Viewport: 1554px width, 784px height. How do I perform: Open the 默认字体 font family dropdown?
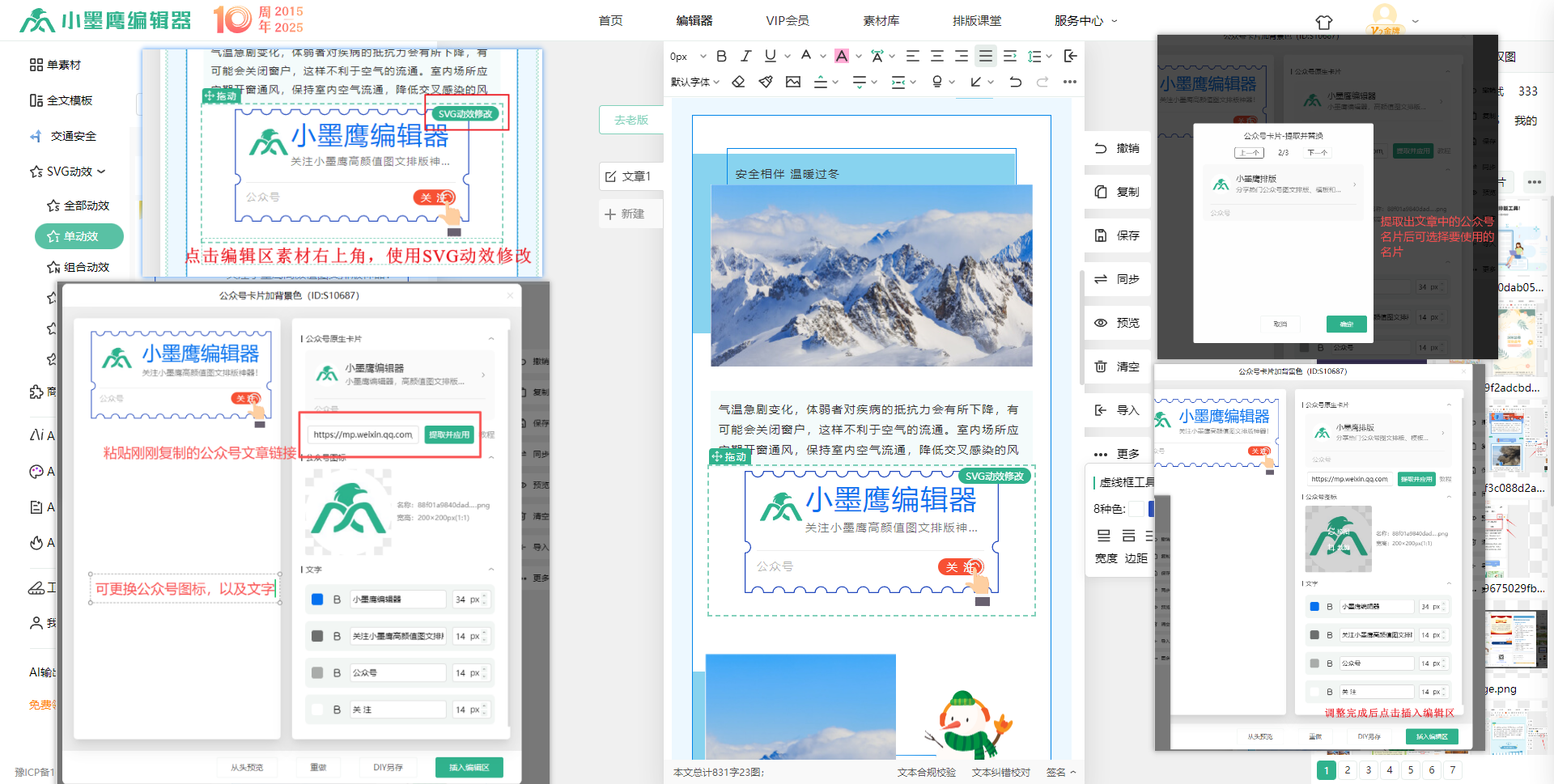coord(695,82)
